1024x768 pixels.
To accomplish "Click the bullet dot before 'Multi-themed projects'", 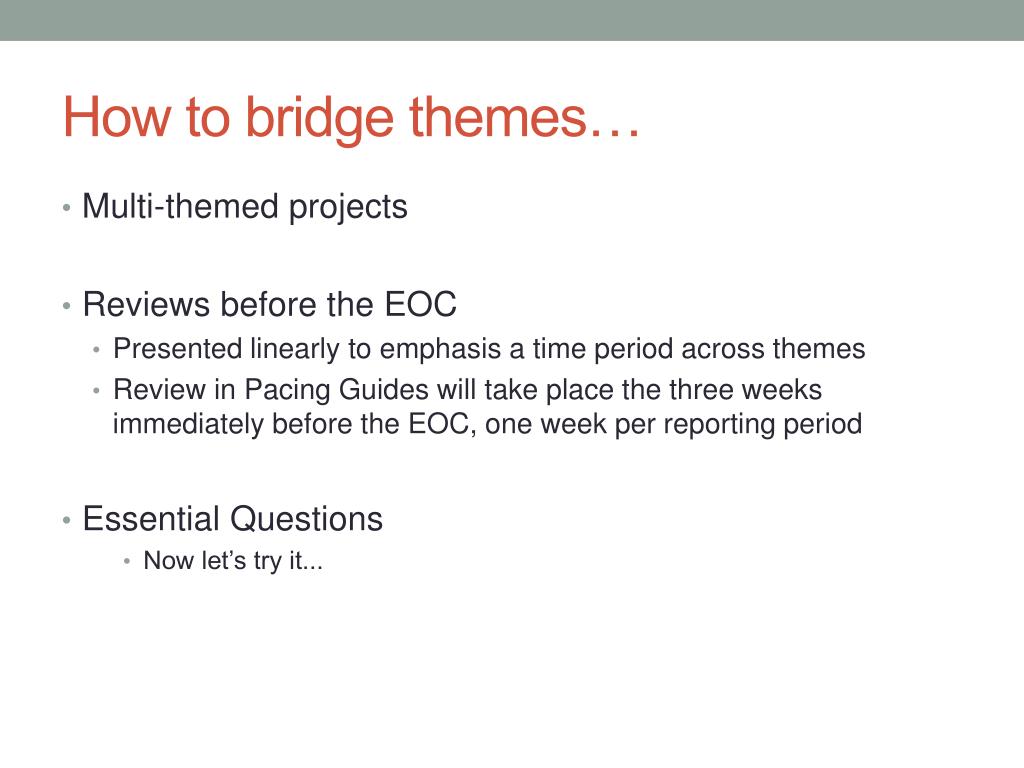I will [67, 208].
